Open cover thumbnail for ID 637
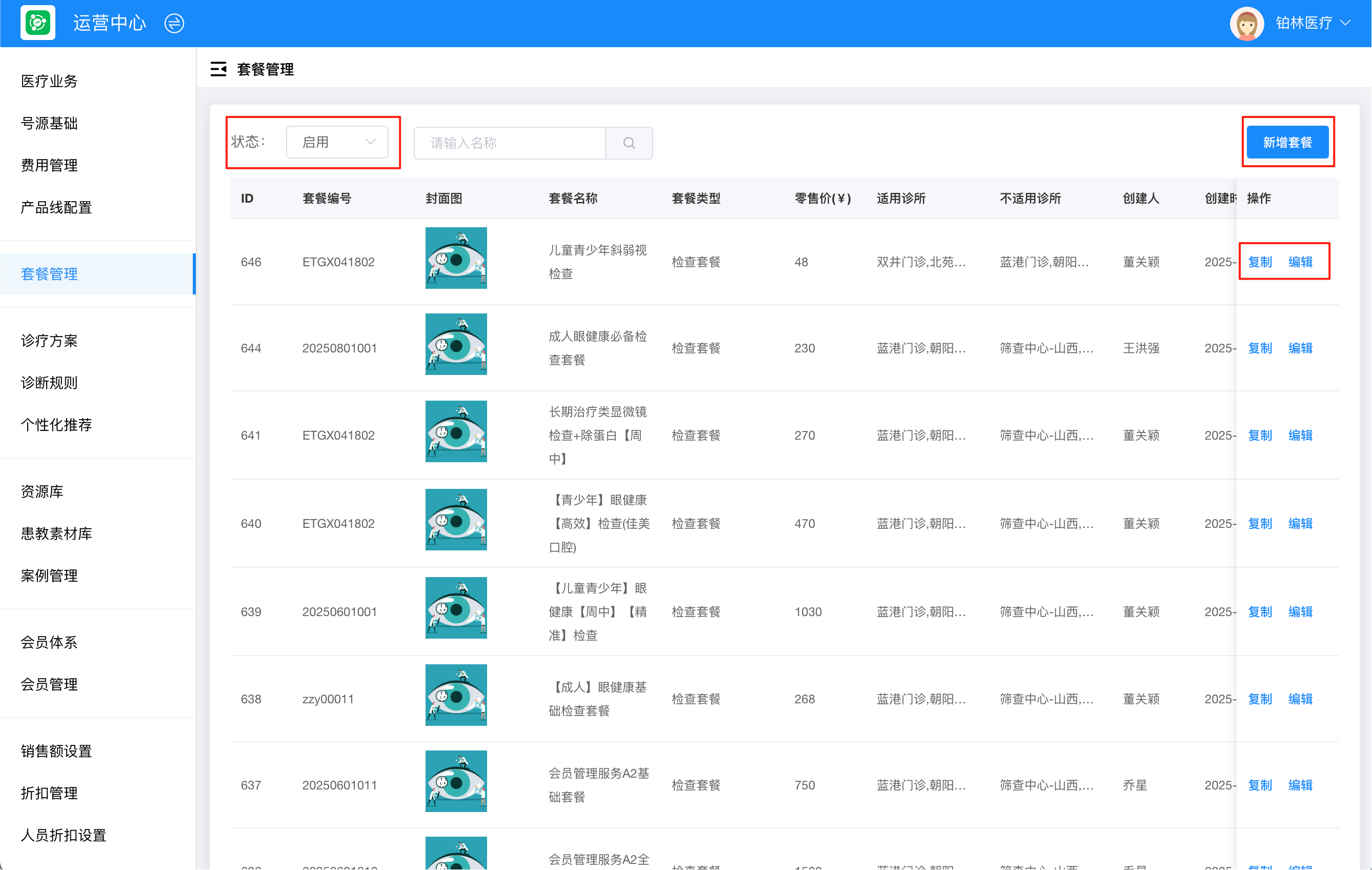Screen dimensions: 1372x870 (456, 781)
